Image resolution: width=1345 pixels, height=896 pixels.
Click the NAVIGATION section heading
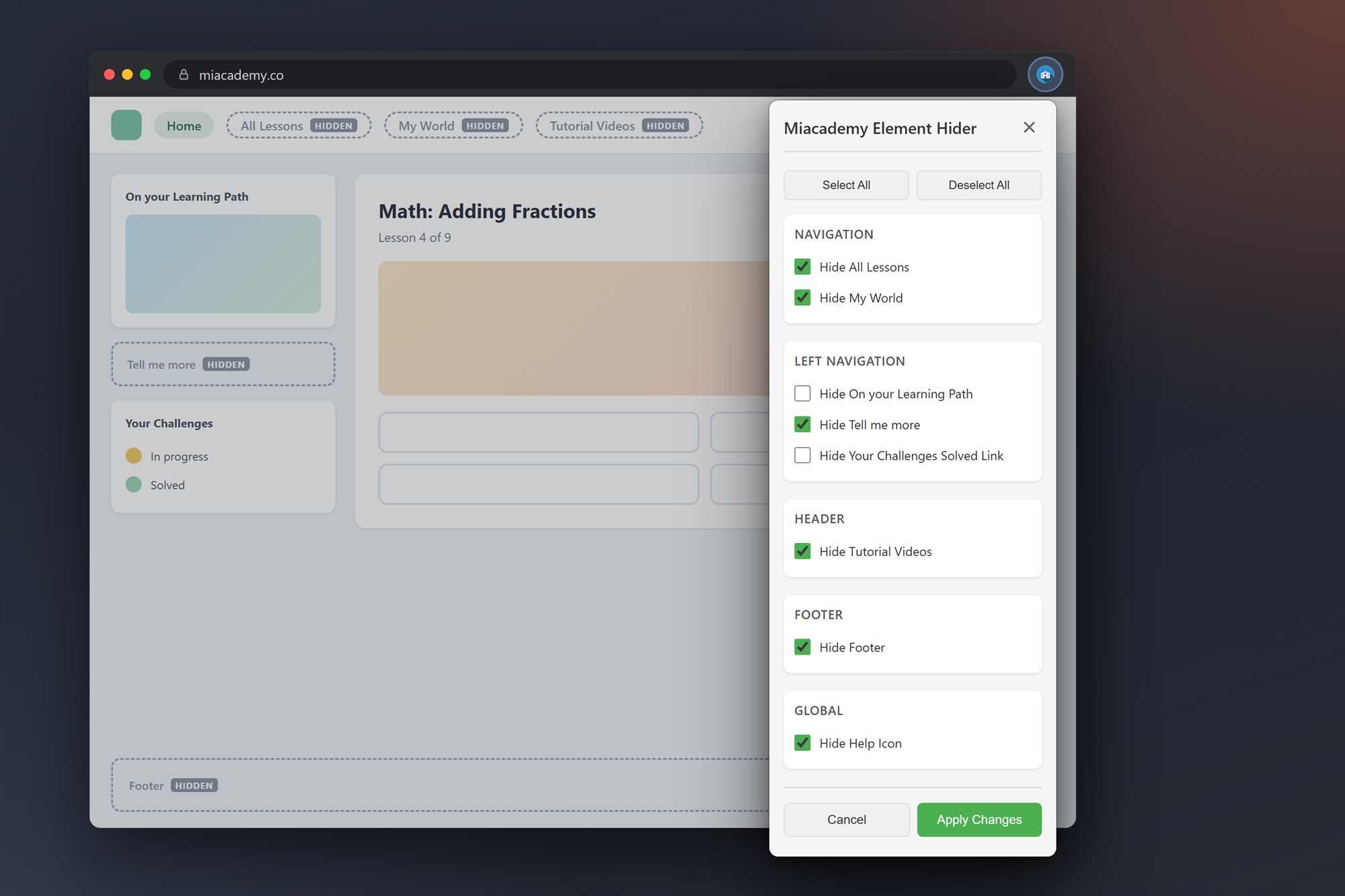(834, 234)
